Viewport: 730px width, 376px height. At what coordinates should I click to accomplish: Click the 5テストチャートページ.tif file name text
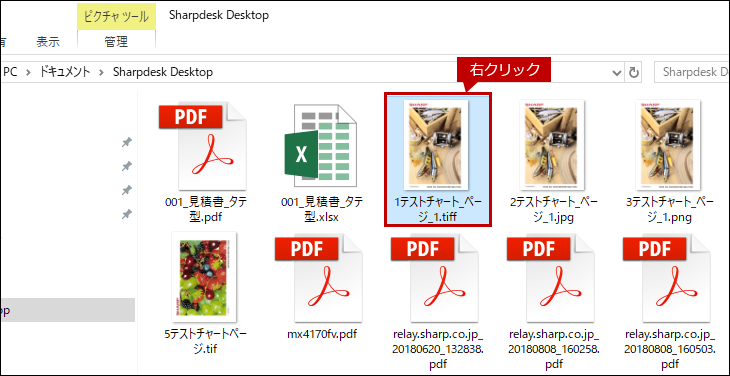tap(205, 341)
